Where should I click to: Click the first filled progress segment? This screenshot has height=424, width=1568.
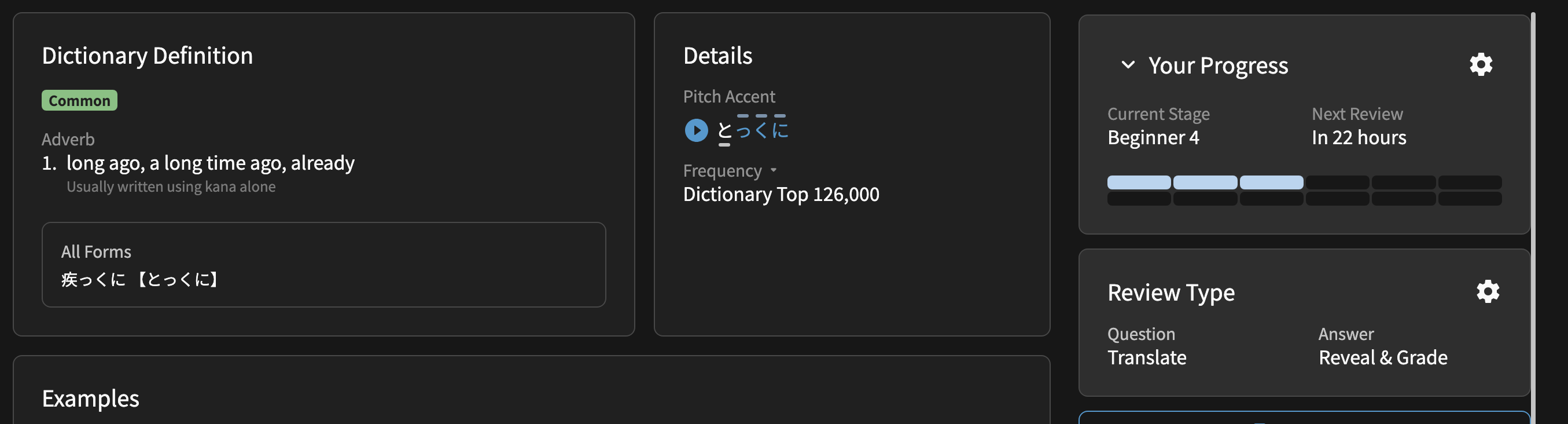click(x=1138, y=182)
